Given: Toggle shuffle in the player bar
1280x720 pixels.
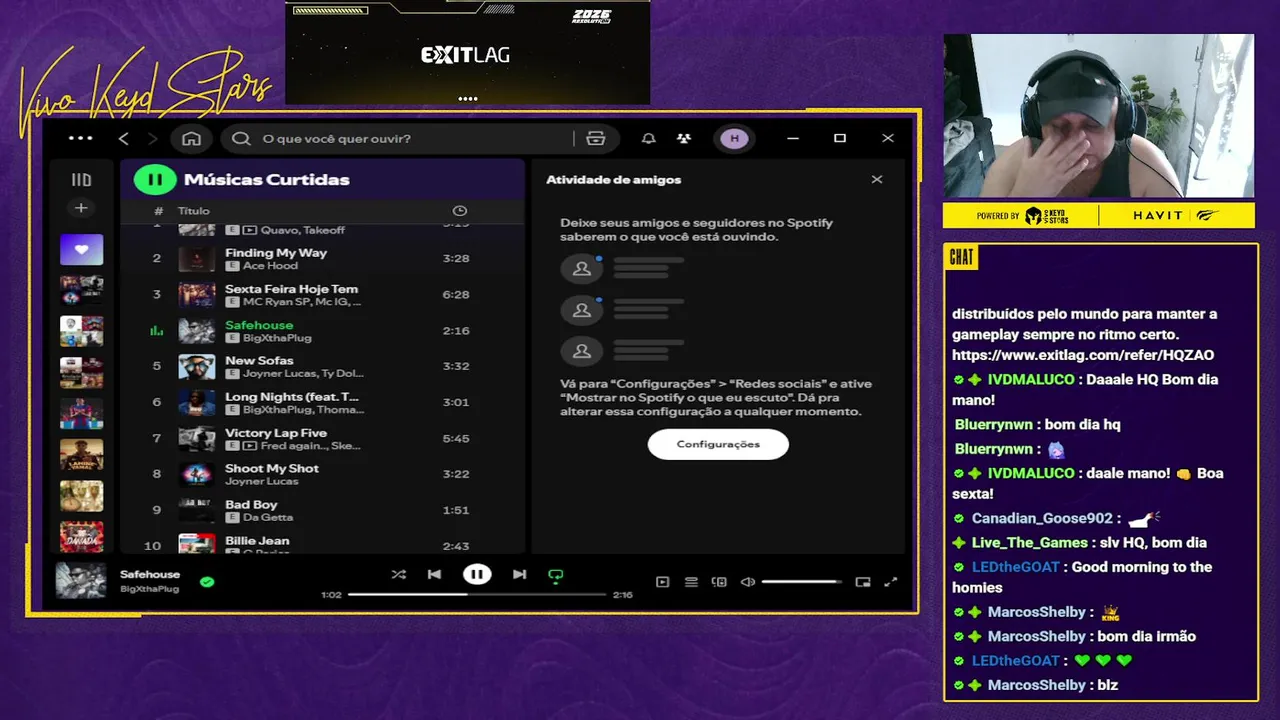Looking at the screenshot, I should [399, 575].
